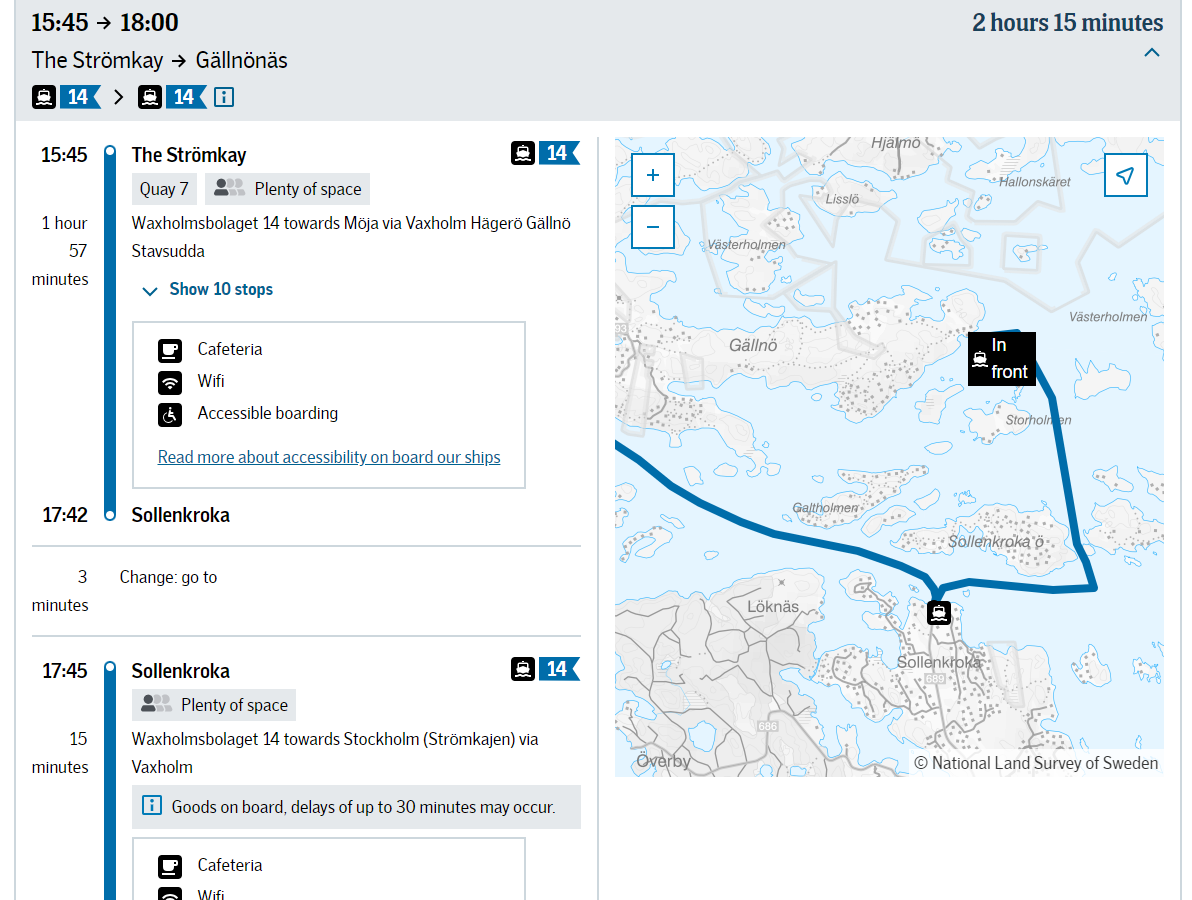
Task: Open accessibility on board our ships link
Action: tap(328, 457)
